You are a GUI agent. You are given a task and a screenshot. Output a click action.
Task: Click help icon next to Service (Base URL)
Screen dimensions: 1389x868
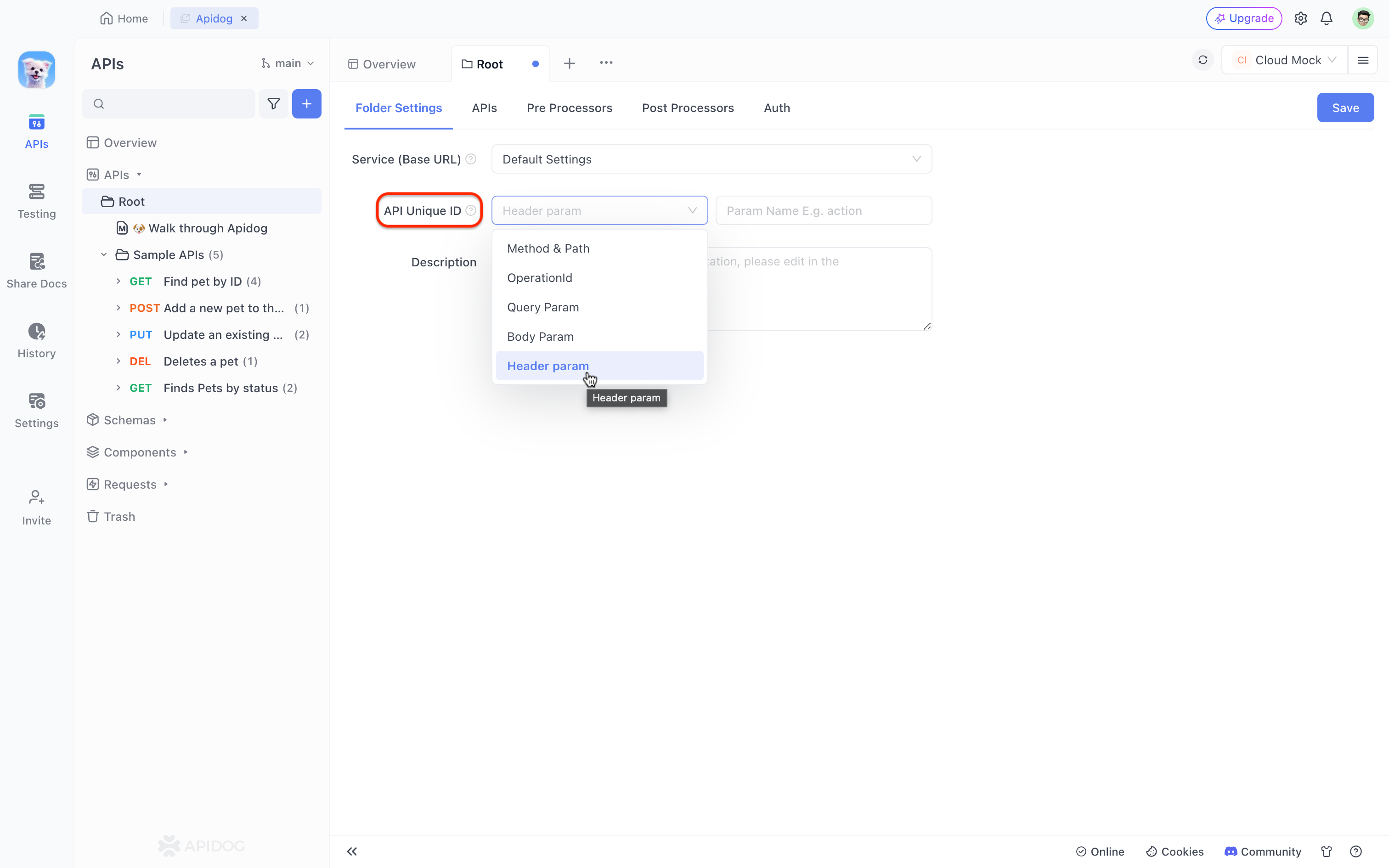point(471,159)
